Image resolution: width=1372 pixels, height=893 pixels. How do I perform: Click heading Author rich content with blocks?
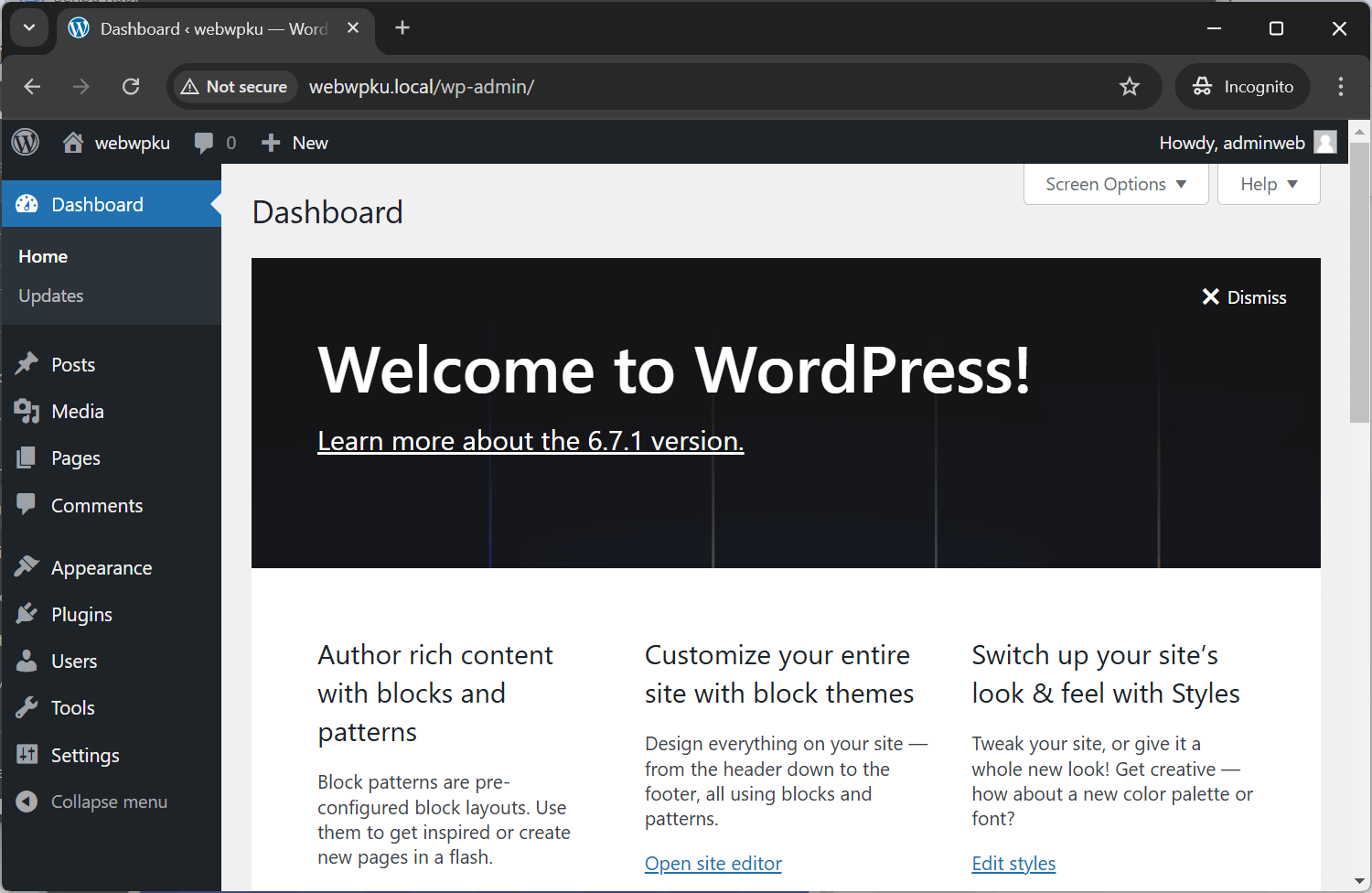(435, 694)
